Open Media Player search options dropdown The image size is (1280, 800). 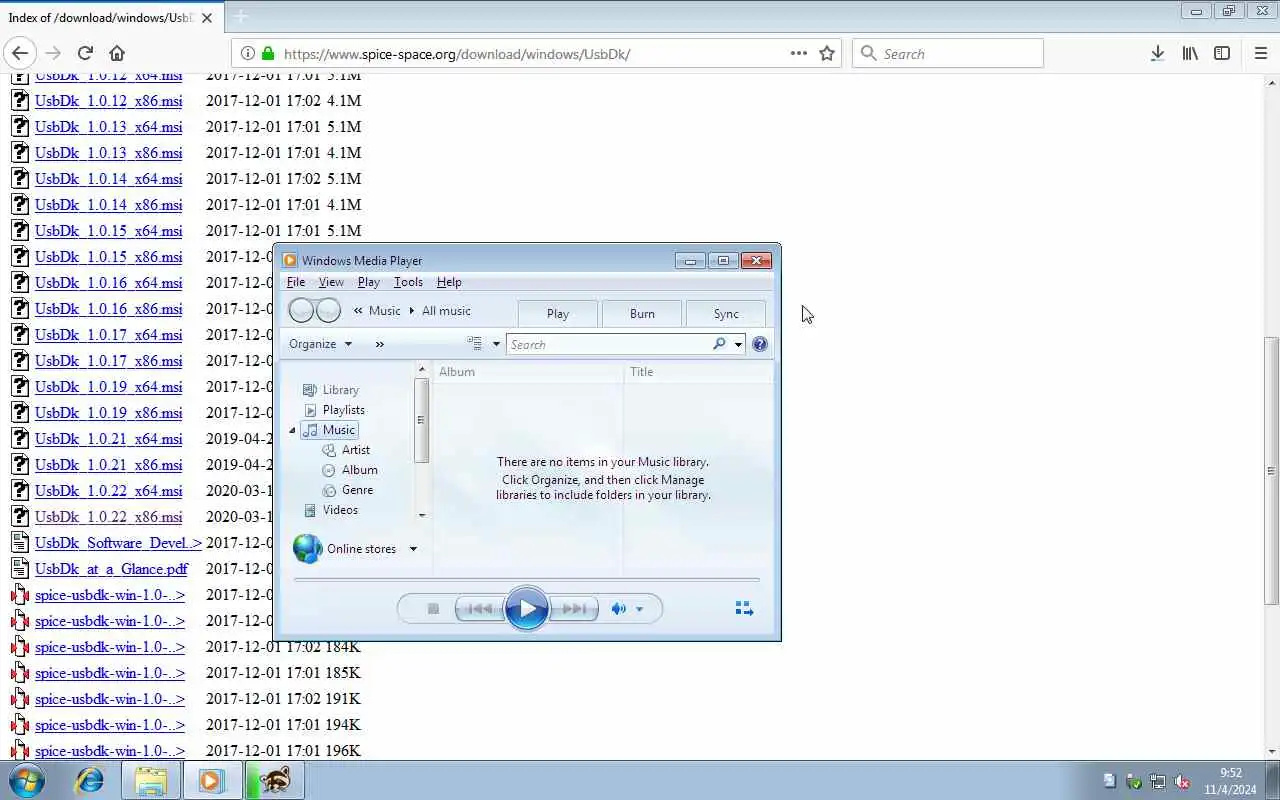(x=738, y=344)
